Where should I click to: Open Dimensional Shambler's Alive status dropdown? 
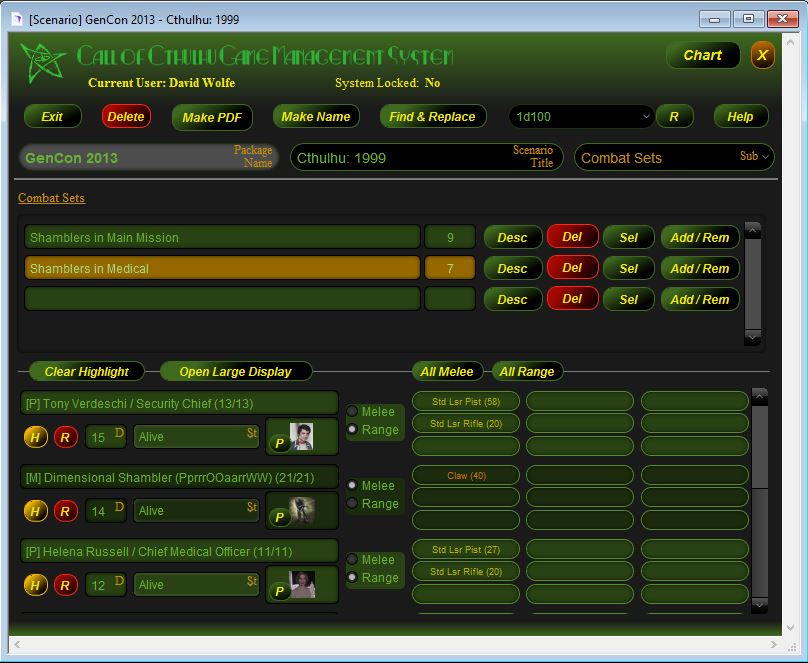196,511
